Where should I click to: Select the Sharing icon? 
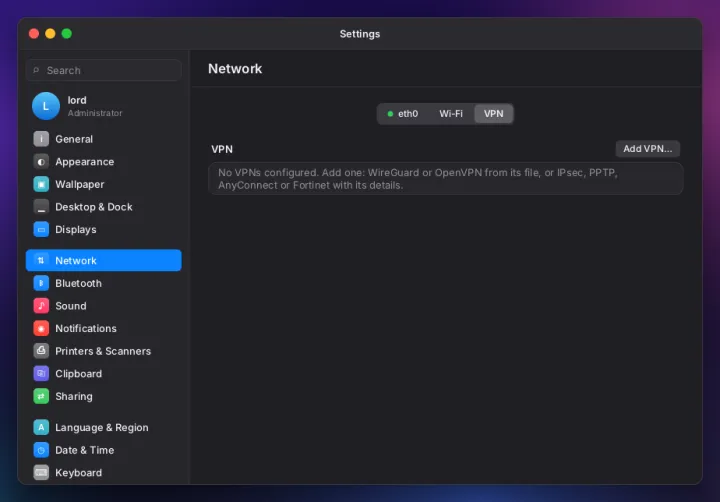pos(41,396)
